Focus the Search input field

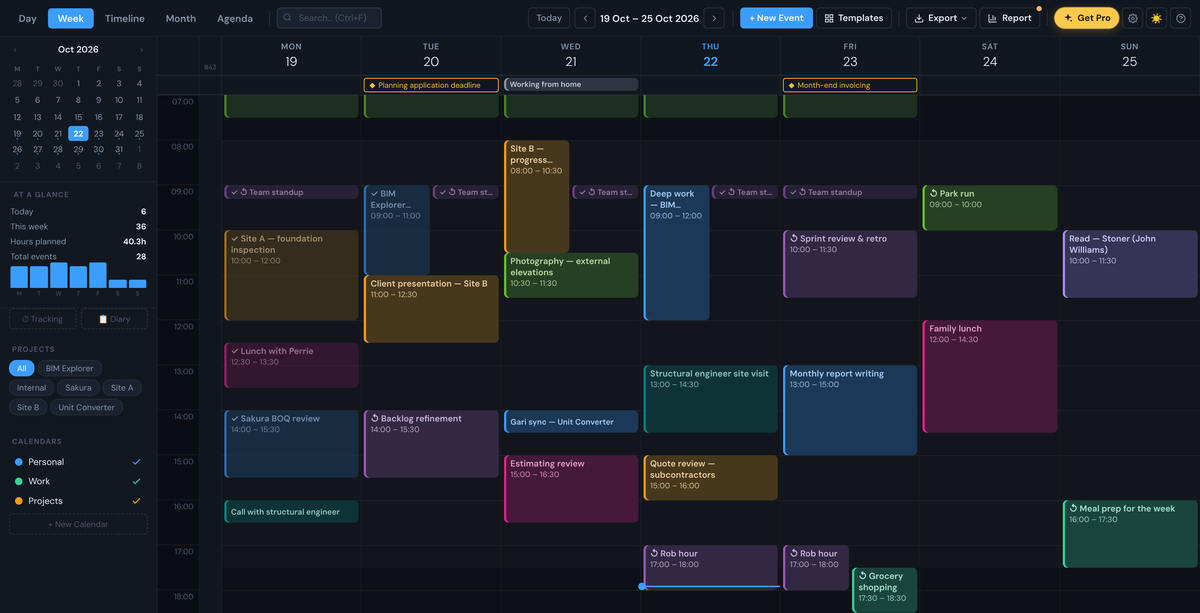[x=329, y=18]
